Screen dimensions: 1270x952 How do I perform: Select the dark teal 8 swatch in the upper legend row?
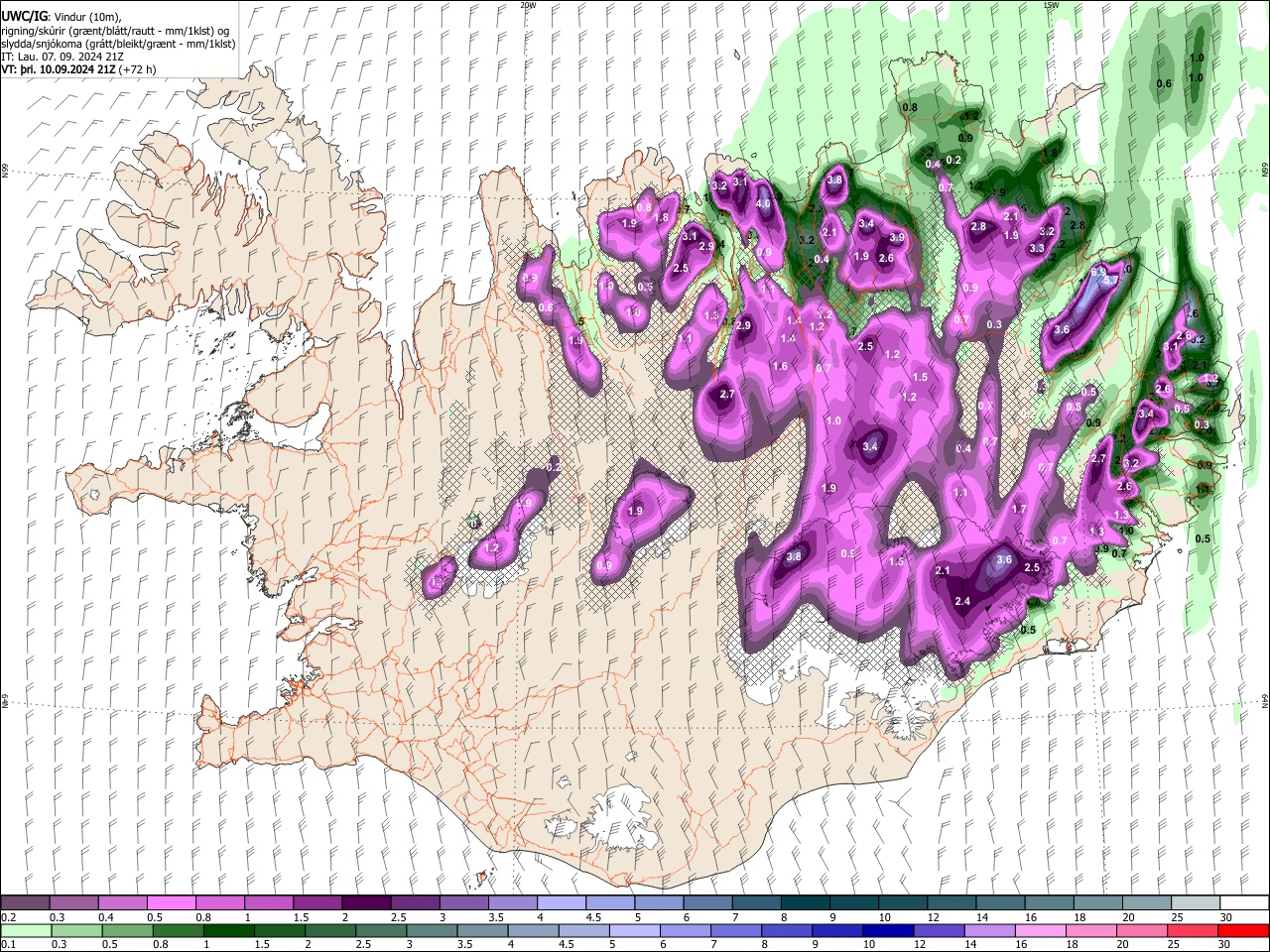click(x=805, y=902)
